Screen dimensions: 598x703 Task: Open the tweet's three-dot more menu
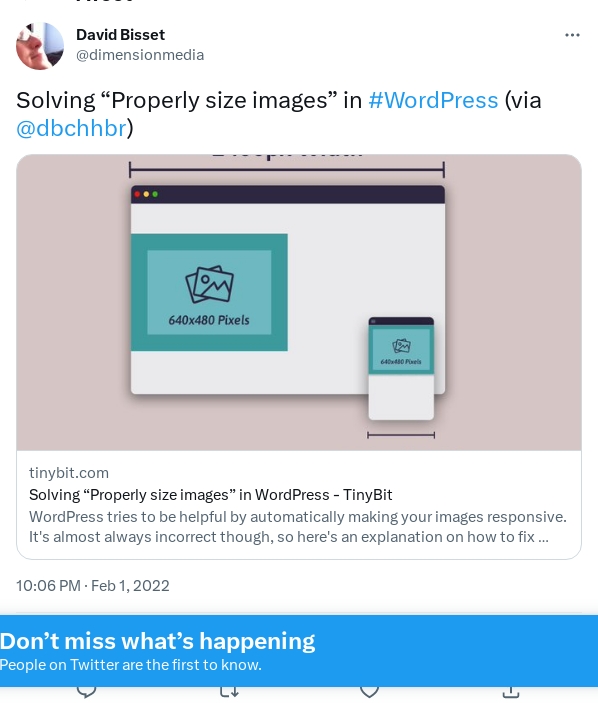click(x=572, y=35)
